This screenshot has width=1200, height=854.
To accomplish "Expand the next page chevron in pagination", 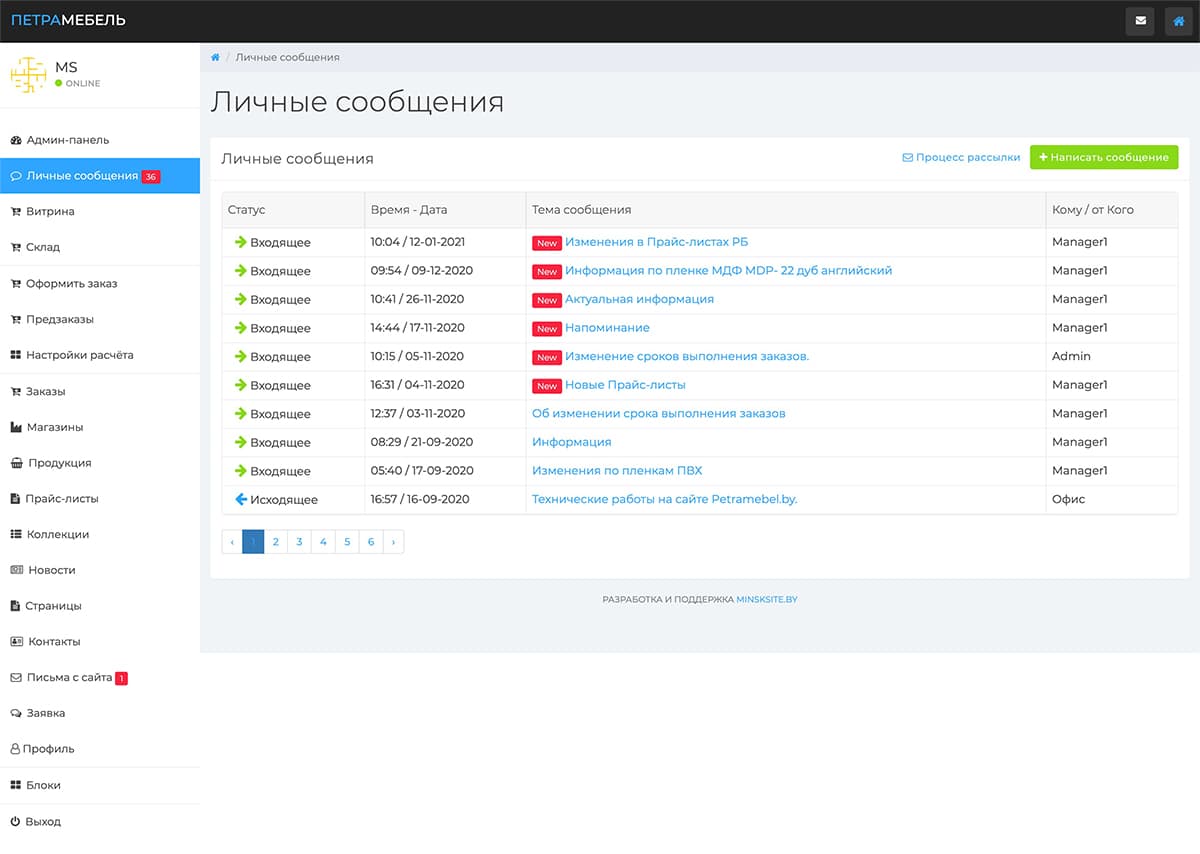I will (x=394, y=541).
